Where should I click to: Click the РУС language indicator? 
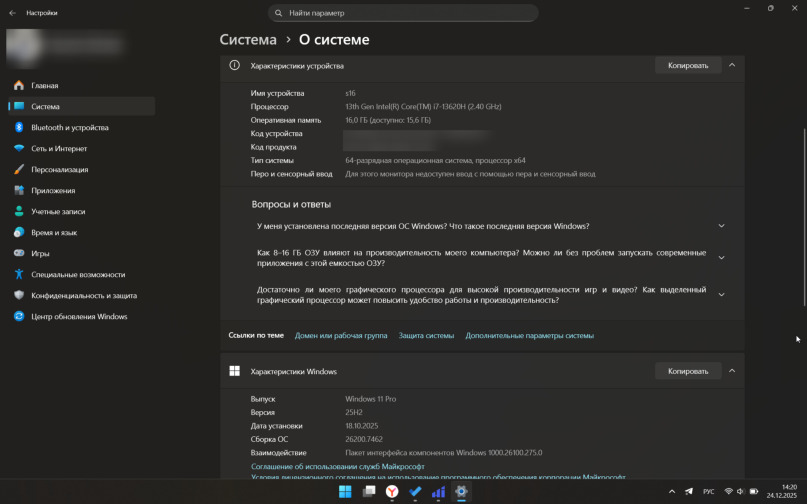(709, 492)
